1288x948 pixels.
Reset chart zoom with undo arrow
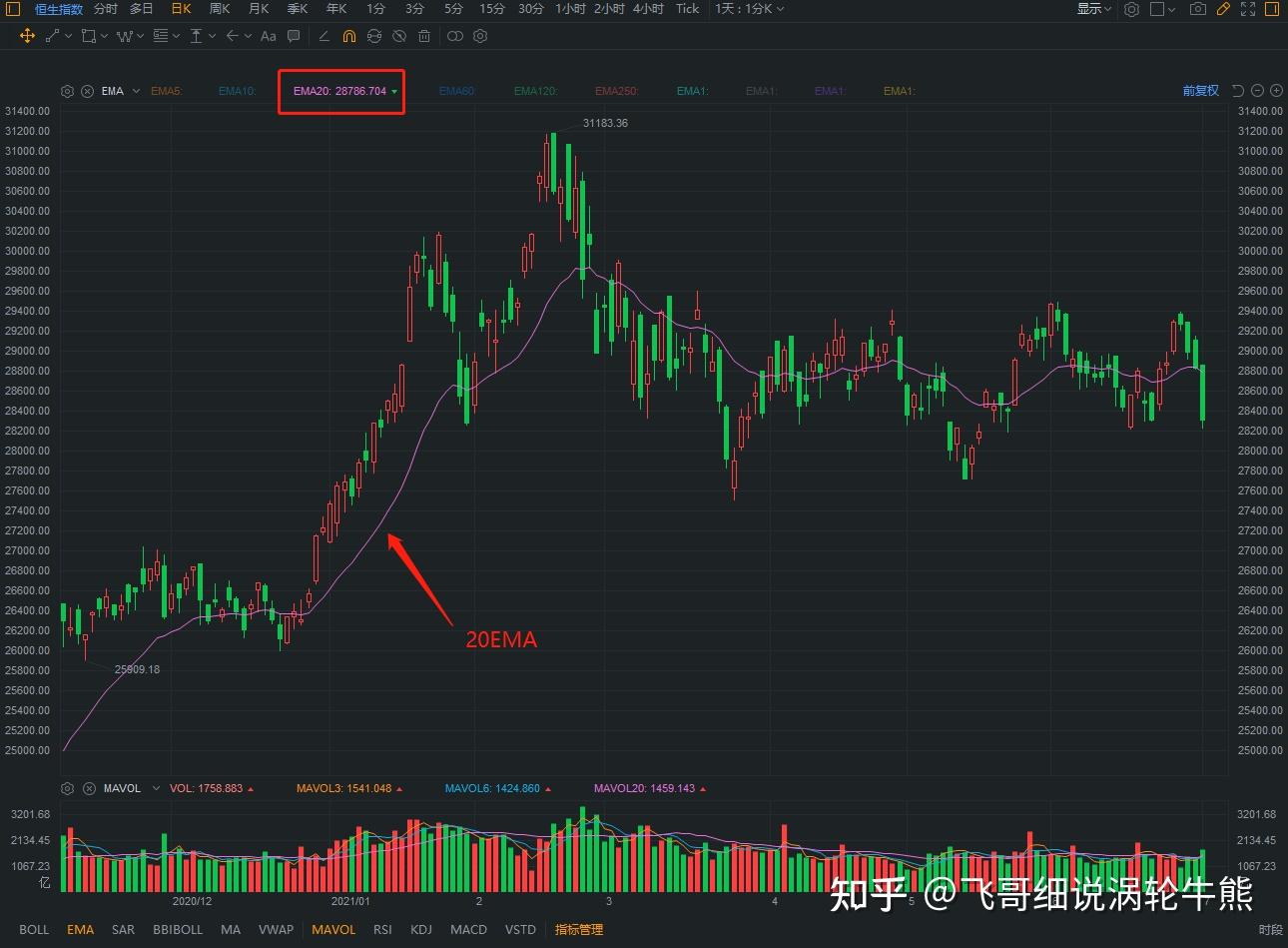point(1238,90)
